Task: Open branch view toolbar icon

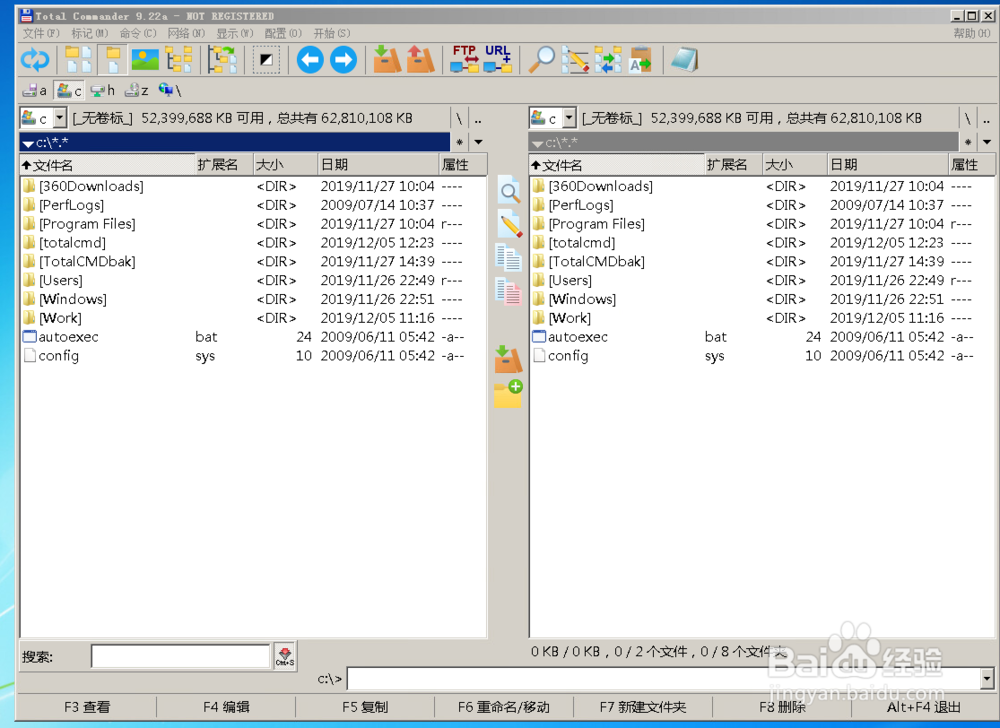Action: point(223,60)
